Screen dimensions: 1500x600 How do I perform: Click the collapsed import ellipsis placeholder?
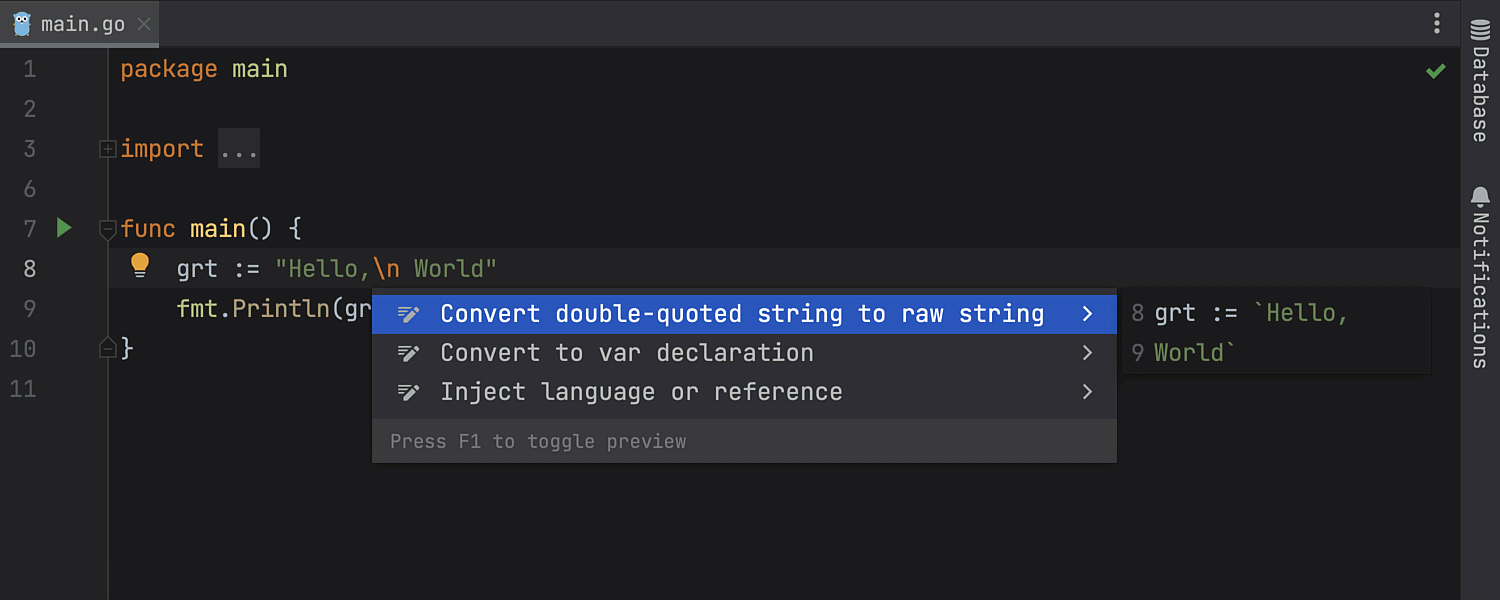click(239, 149)
